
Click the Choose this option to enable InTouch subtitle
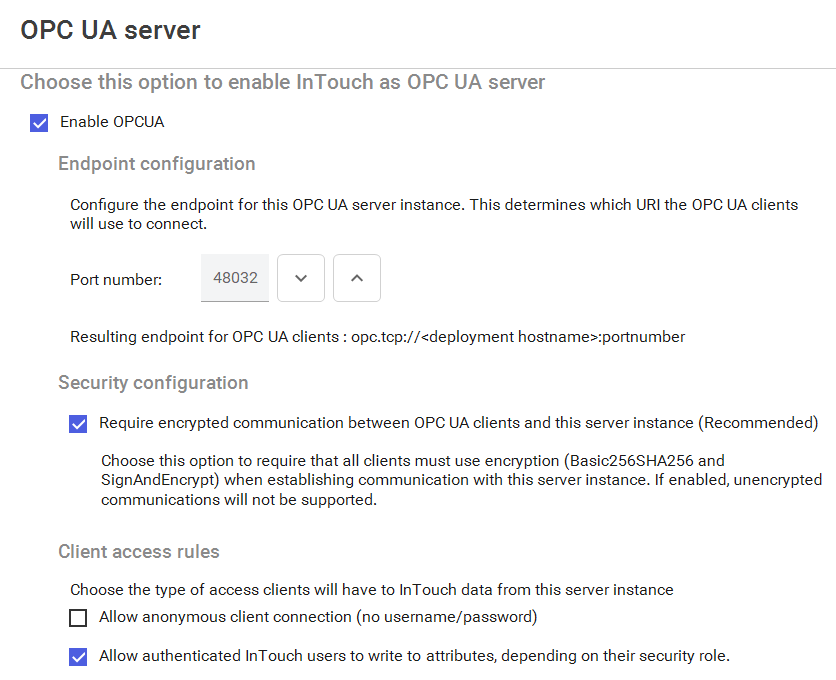[x=283, y=82]
